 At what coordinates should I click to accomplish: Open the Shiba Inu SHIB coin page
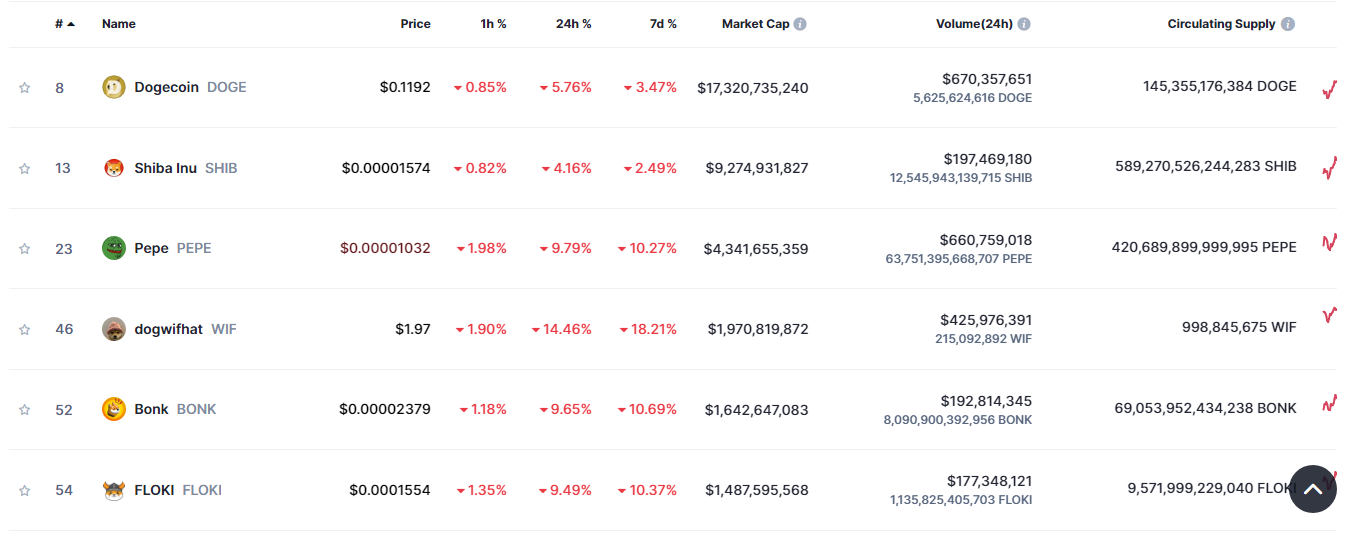(186, 168)
